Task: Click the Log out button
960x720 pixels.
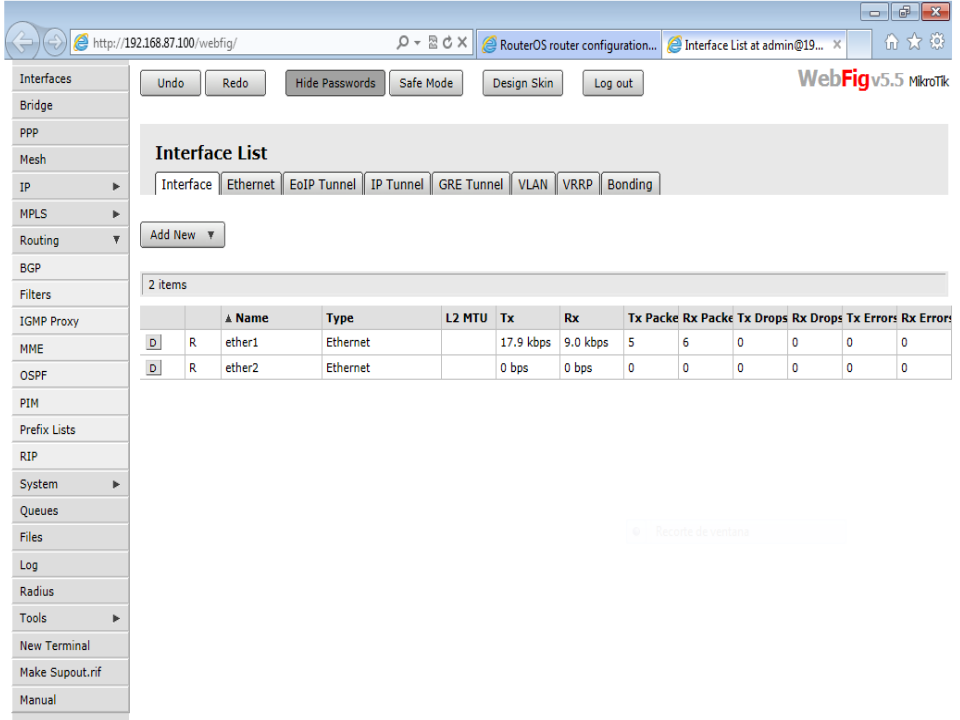Action: tap(613, 84)
